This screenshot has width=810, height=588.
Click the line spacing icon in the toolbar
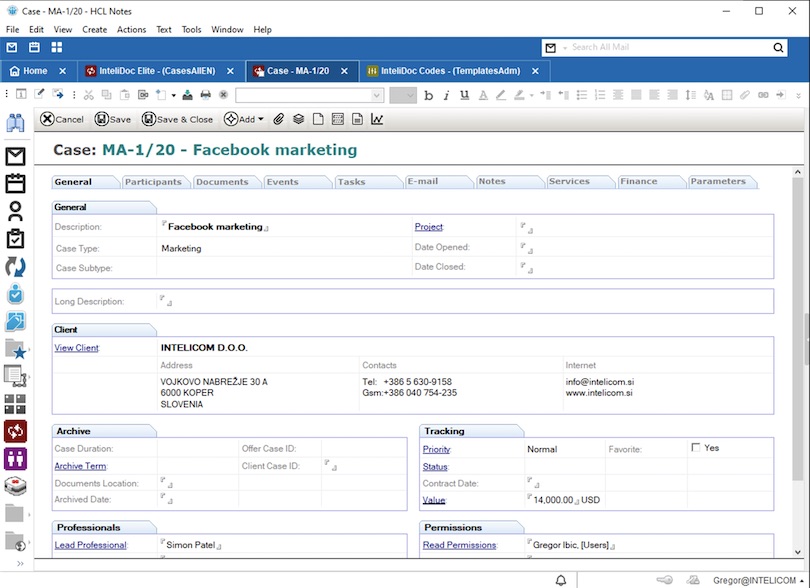pos(691,95)
